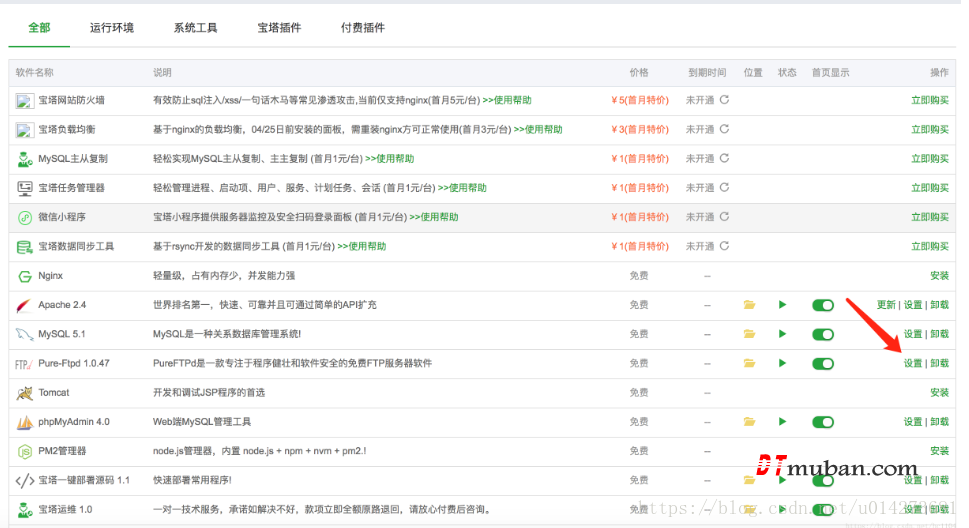Viewport: 969px width, 528px height.
Task: Click the MySQL 5.1 green play status icon
Action: (783, 334)
